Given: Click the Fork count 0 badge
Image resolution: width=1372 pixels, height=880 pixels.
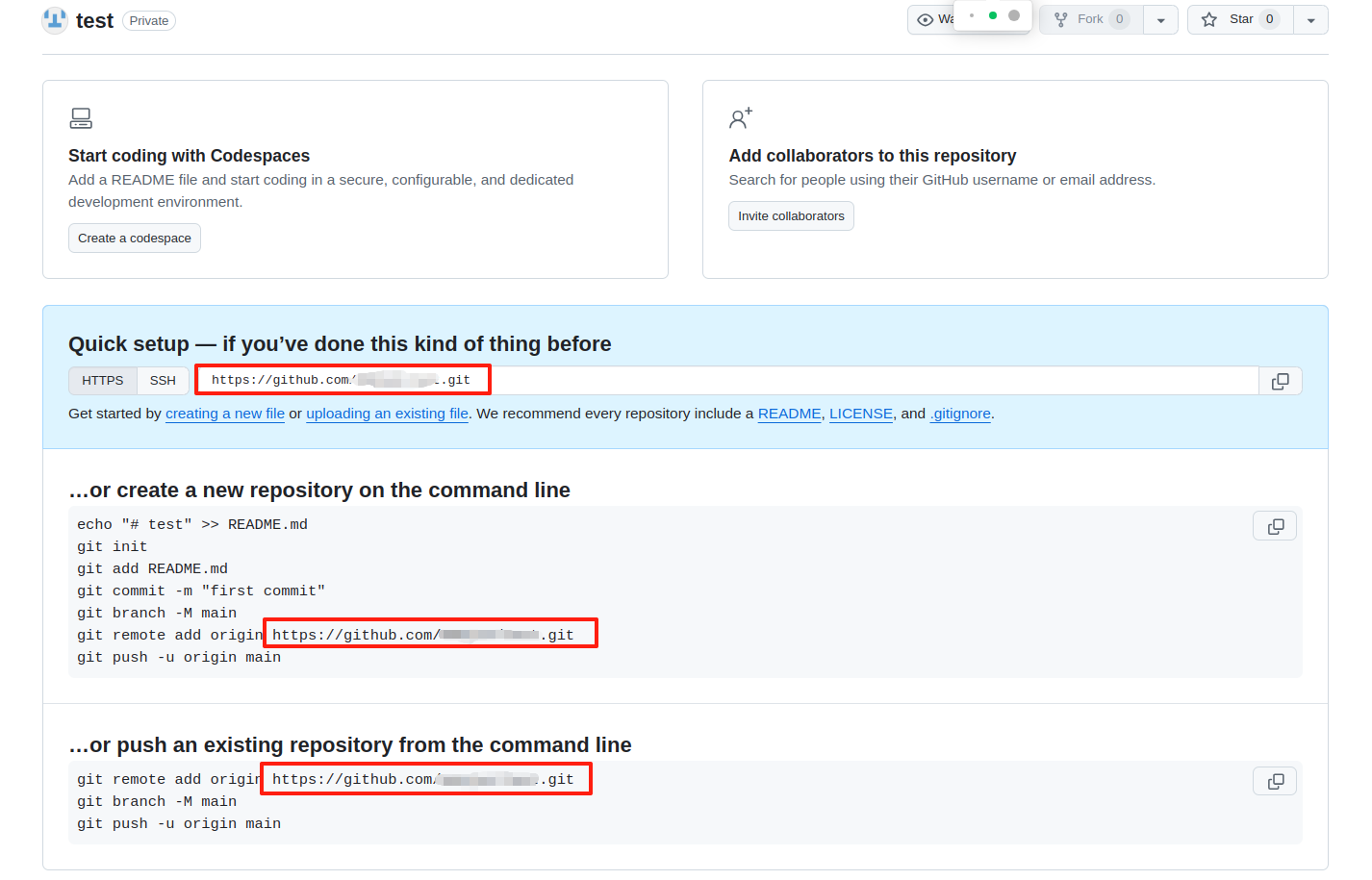Looking at the screenshot, I should click(x=1119, y=19).
